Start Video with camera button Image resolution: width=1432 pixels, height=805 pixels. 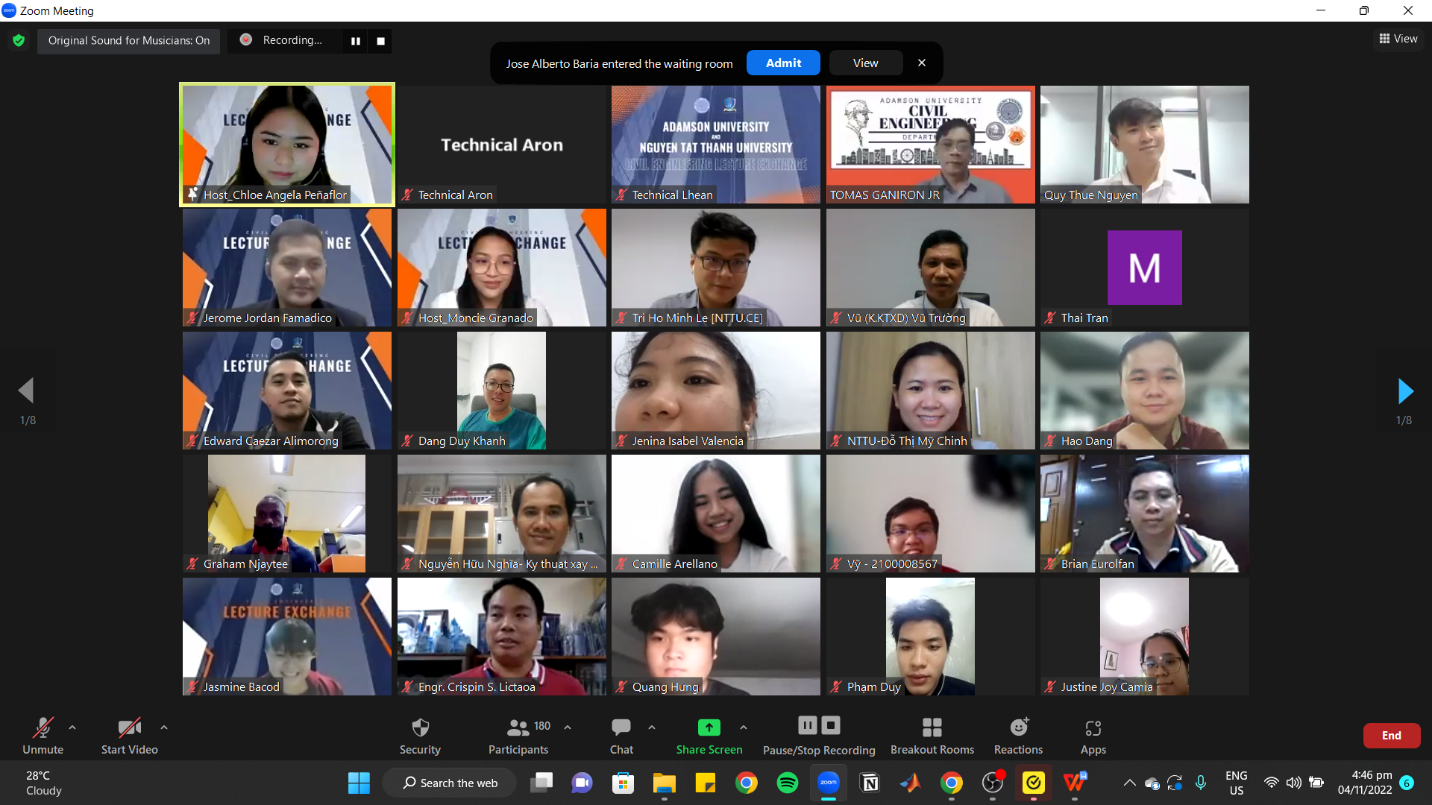129,735
